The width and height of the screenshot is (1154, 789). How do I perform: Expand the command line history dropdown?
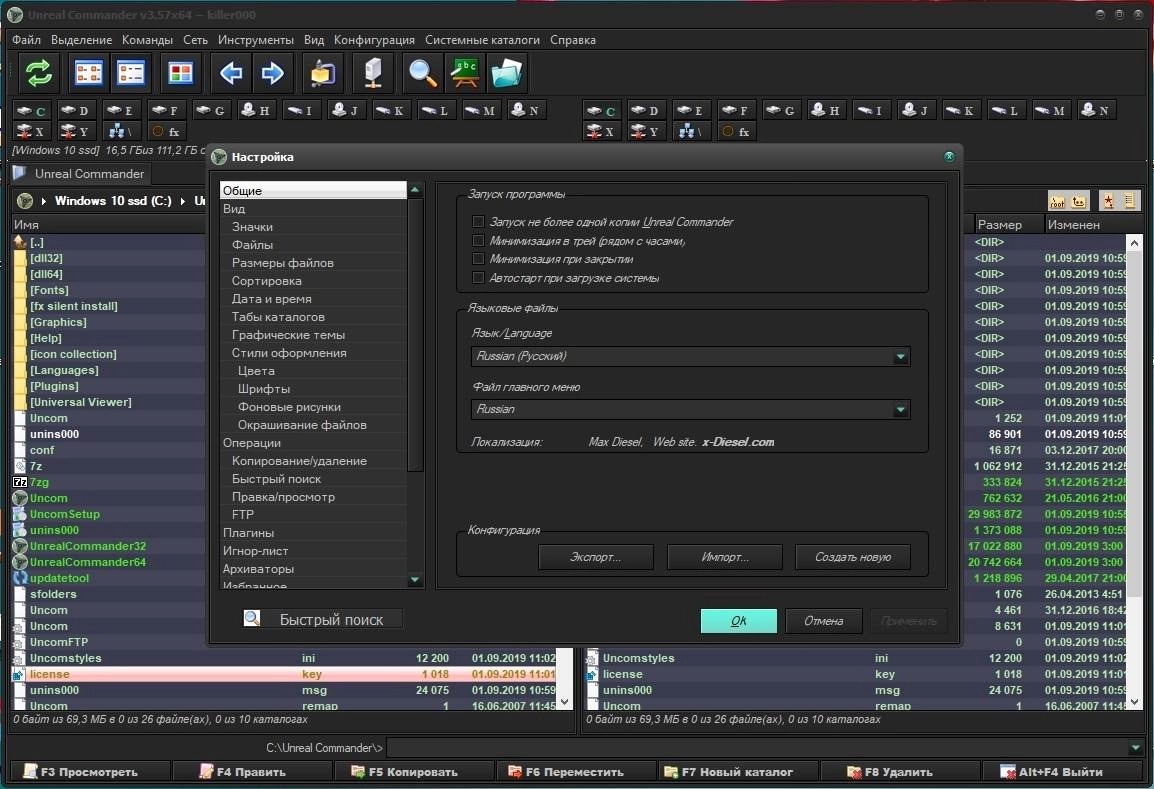(x=1136, y=748)
